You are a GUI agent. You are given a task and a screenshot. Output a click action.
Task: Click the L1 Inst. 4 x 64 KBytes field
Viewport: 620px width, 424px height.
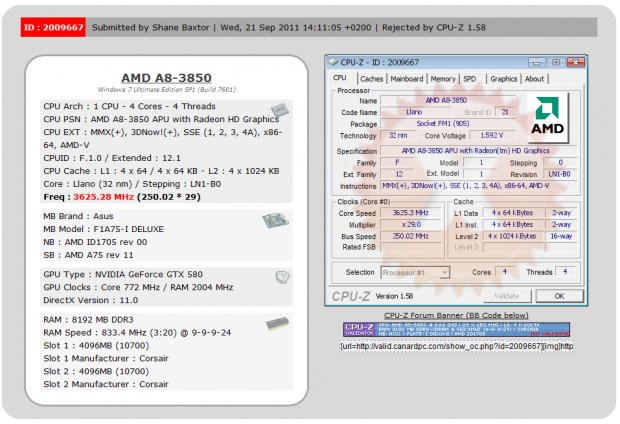[512, 225]
